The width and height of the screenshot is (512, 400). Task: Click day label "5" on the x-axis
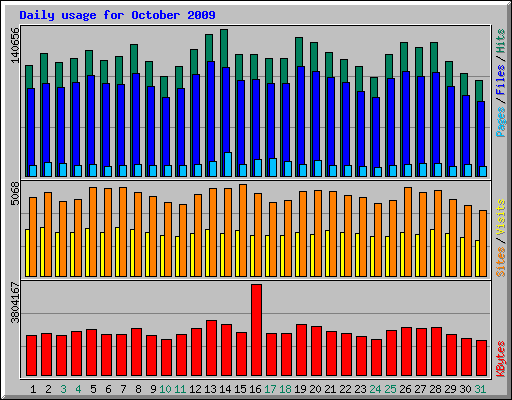coord(93,389)
